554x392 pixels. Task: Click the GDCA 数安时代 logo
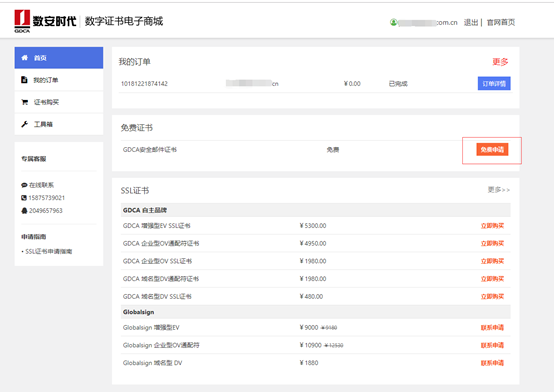coord(45,21)
